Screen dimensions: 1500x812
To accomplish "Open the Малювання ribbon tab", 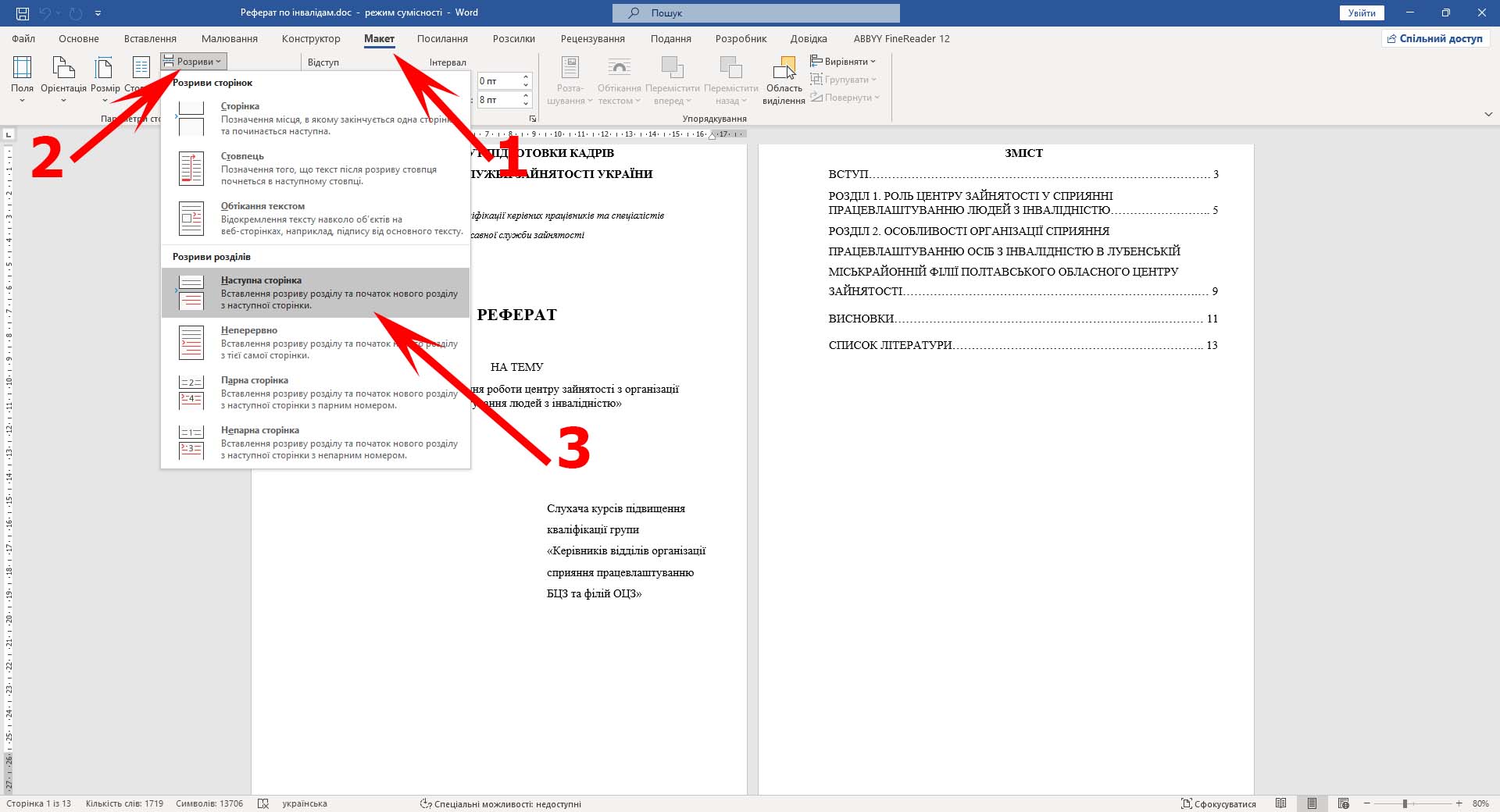I will 230,38.
